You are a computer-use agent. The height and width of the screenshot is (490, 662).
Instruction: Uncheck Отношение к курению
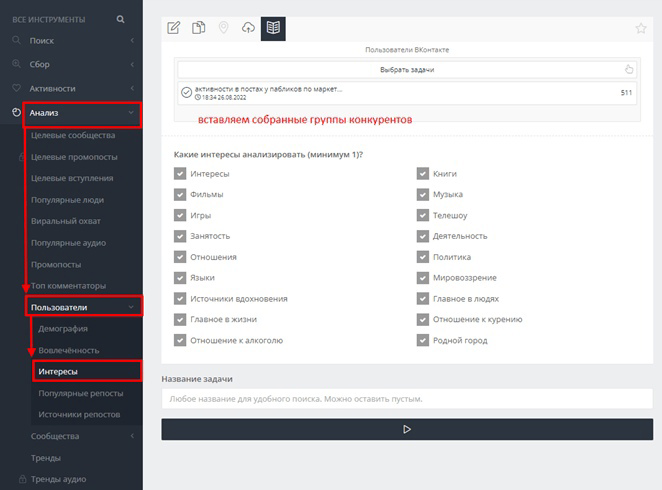click(x=423, y=319)
